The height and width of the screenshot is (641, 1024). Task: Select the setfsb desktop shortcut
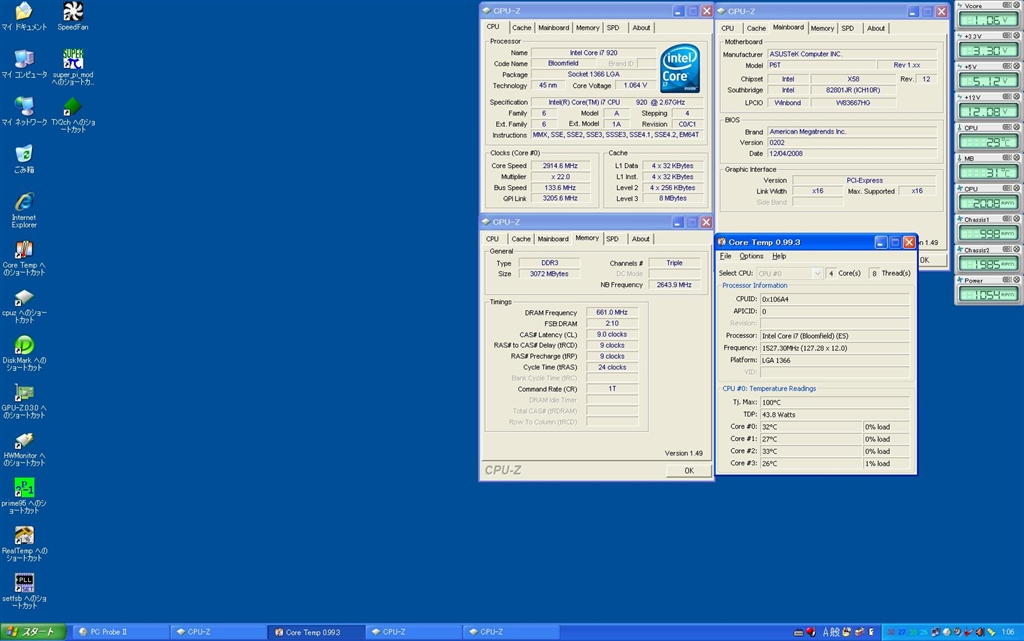pos(24,583)
